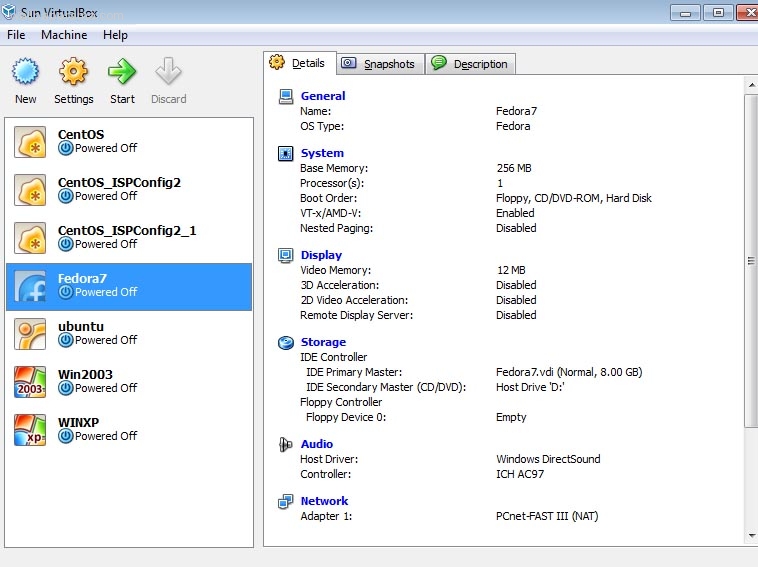Click the details pane scrollbar thumb
758x567 pixels.
click(751, 261)
